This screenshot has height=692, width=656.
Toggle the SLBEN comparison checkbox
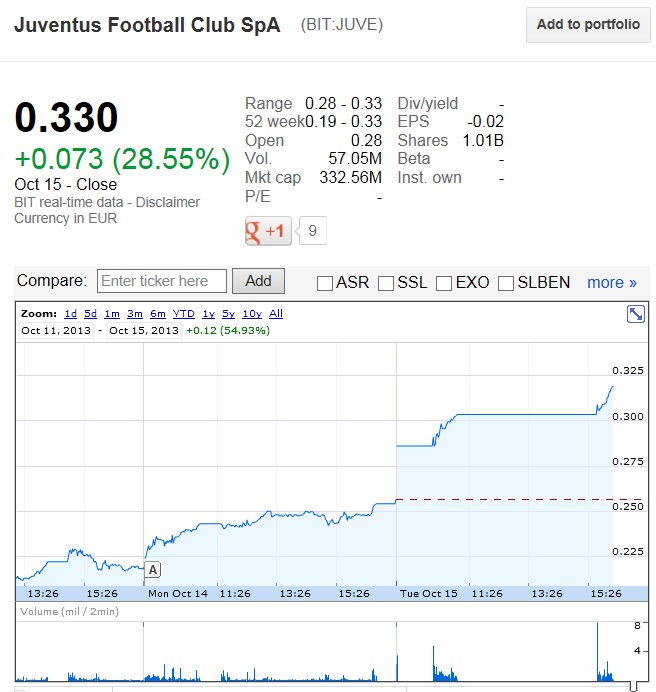tap(506, 283)
